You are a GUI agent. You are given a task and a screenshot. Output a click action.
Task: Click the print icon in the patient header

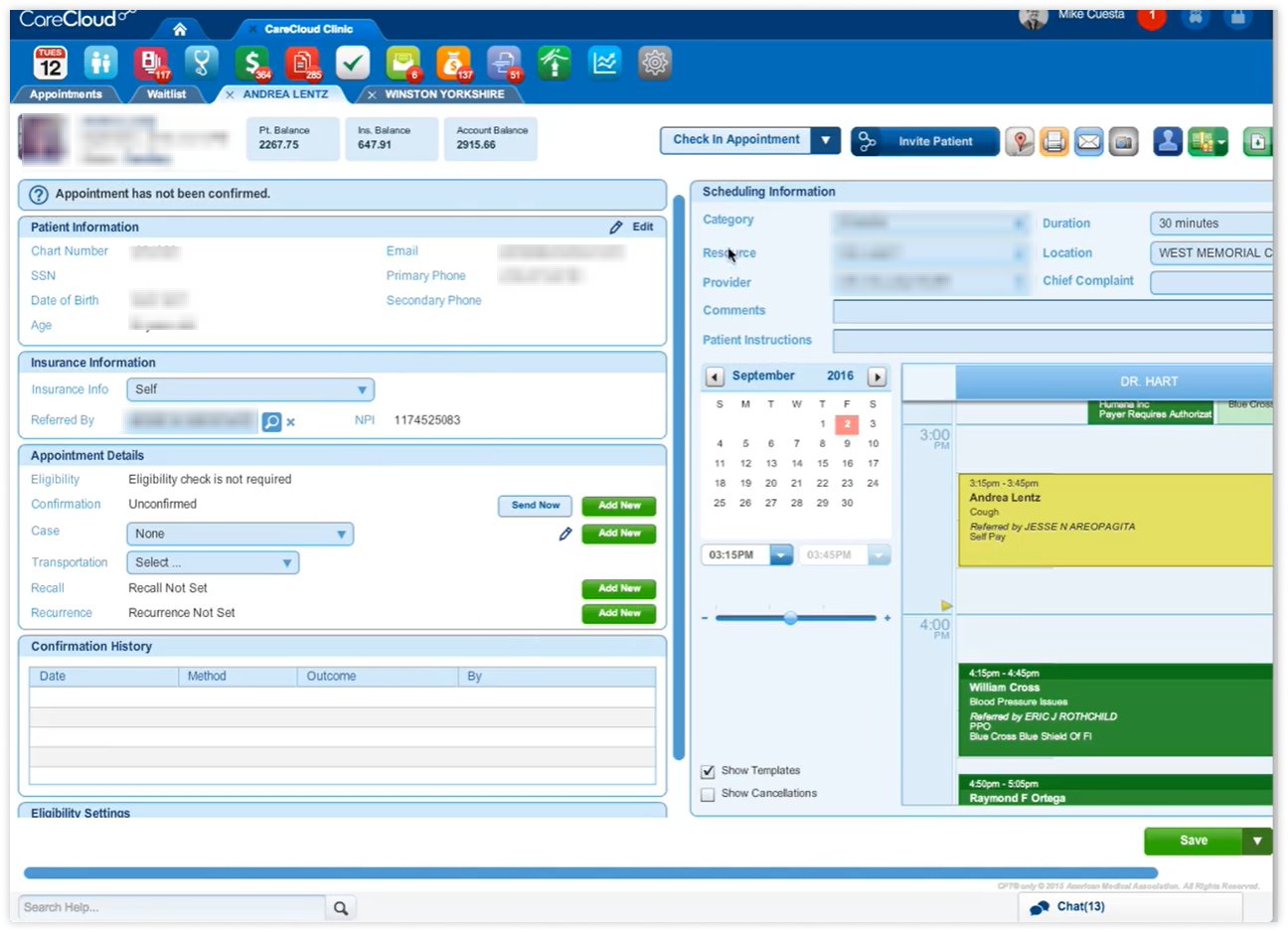[1053, 141]
